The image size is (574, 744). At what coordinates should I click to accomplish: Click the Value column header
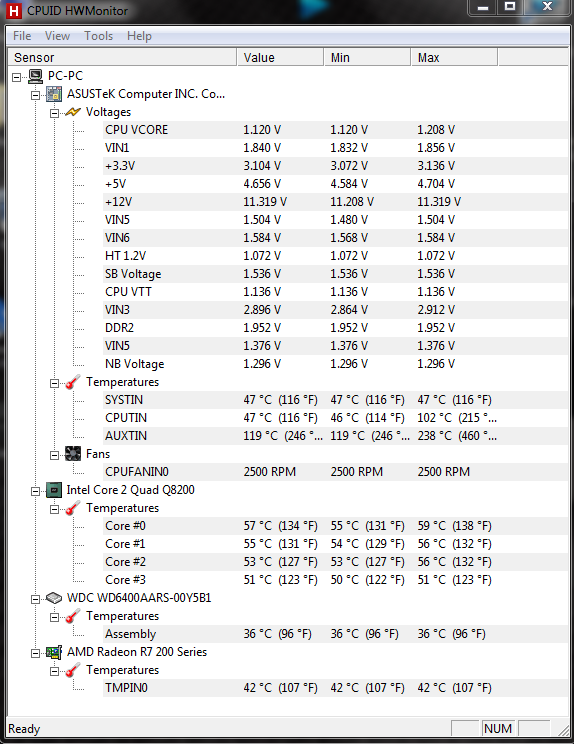(x=280, y=57)
